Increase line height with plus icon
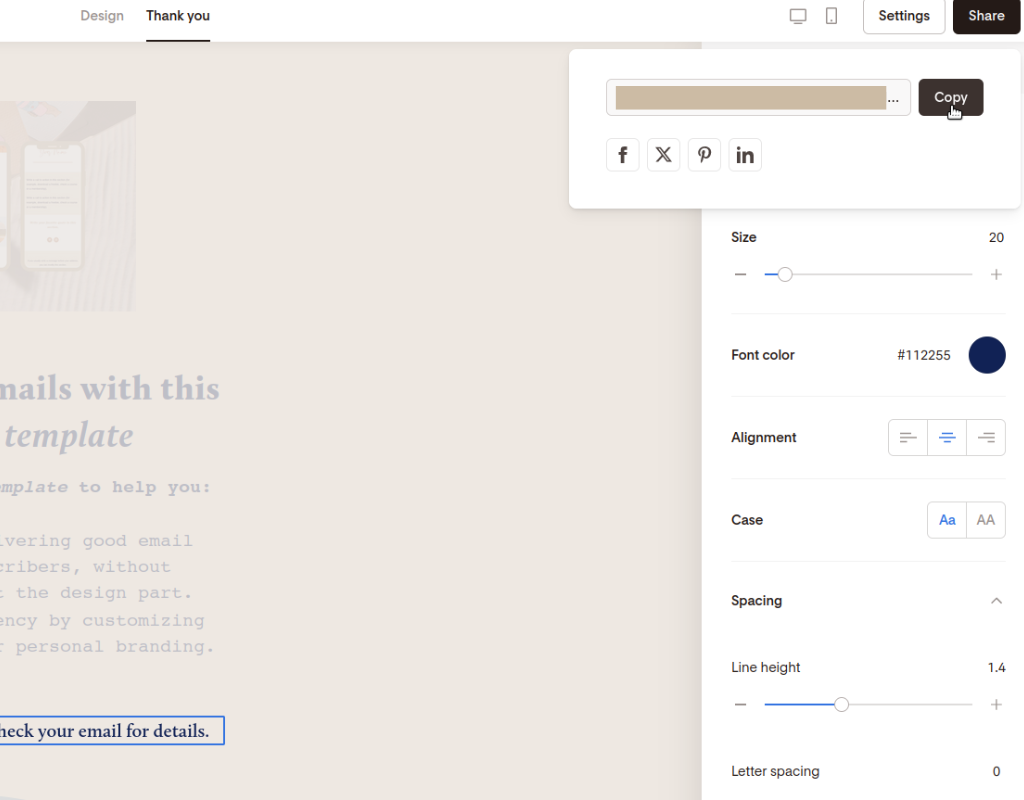This screenshot has width=1024, height=800. (996, 705)
